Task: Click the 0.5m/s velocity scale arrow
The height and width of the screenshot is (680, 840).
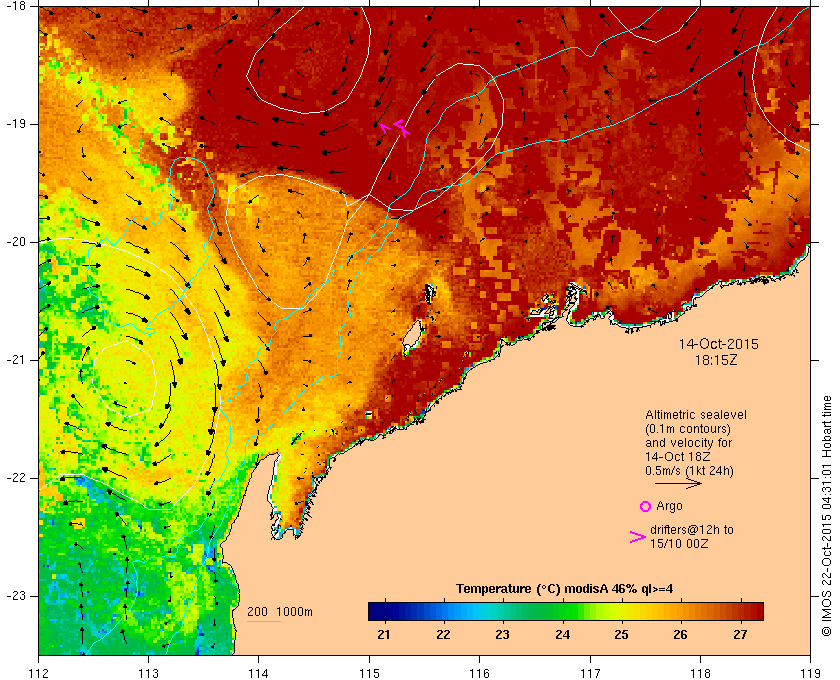Action: [x=678, y=484]
